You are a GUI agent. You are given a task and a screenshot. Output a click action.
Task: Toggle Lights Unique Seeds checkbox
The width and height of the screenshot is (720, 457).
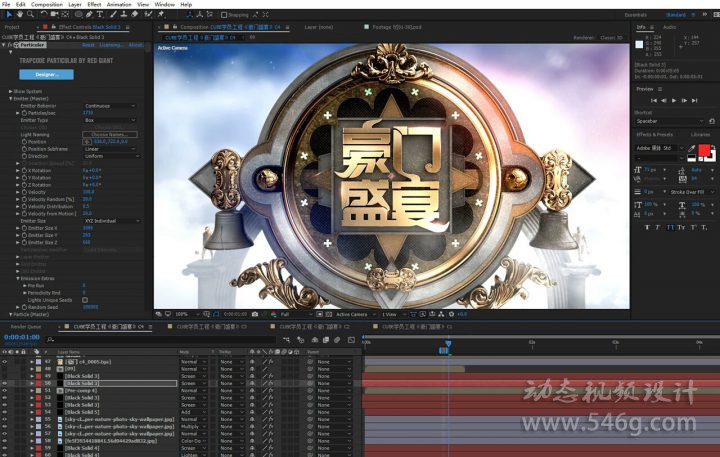tap(85, 299)
